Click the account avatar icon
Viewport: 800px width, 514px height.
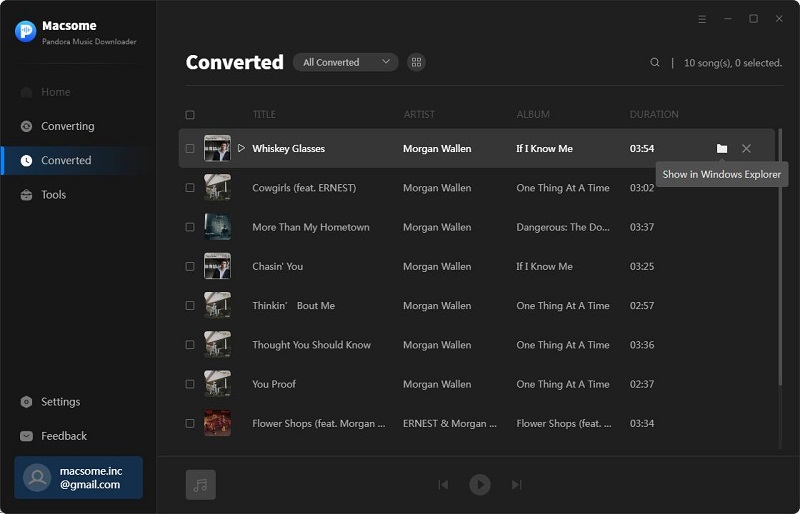click(37, 478)
